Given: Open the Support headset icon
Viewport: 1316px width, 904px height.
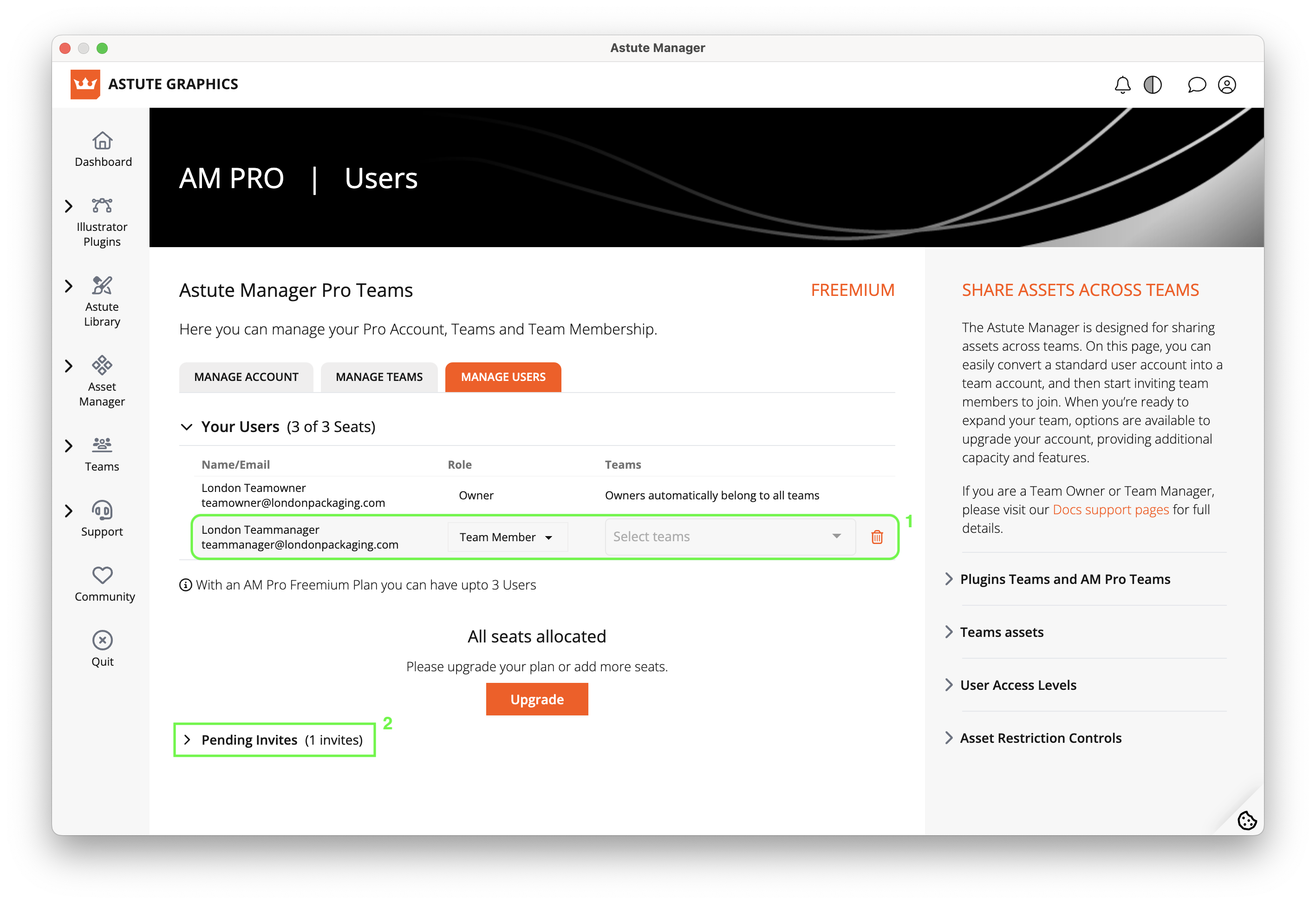Looking at the screenshot, I should [x=102, y=511].
